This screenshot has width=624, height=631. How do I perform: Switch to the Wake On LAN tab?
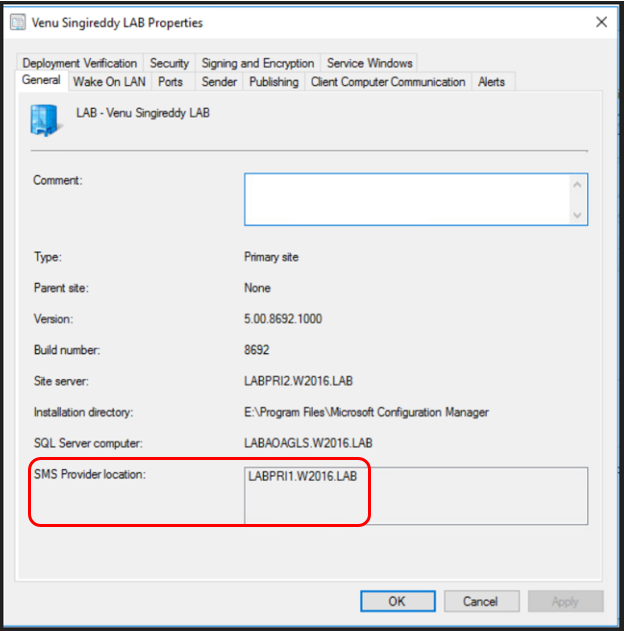tap(109, 82)
